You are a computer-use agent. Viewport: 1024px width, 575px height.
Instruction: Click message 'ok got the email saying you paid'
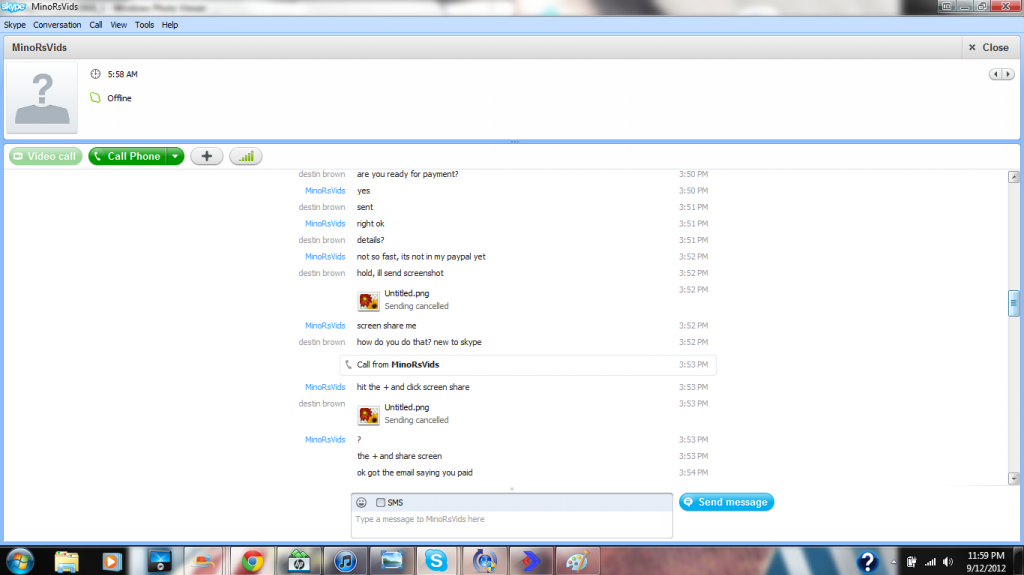coord(414,472)
